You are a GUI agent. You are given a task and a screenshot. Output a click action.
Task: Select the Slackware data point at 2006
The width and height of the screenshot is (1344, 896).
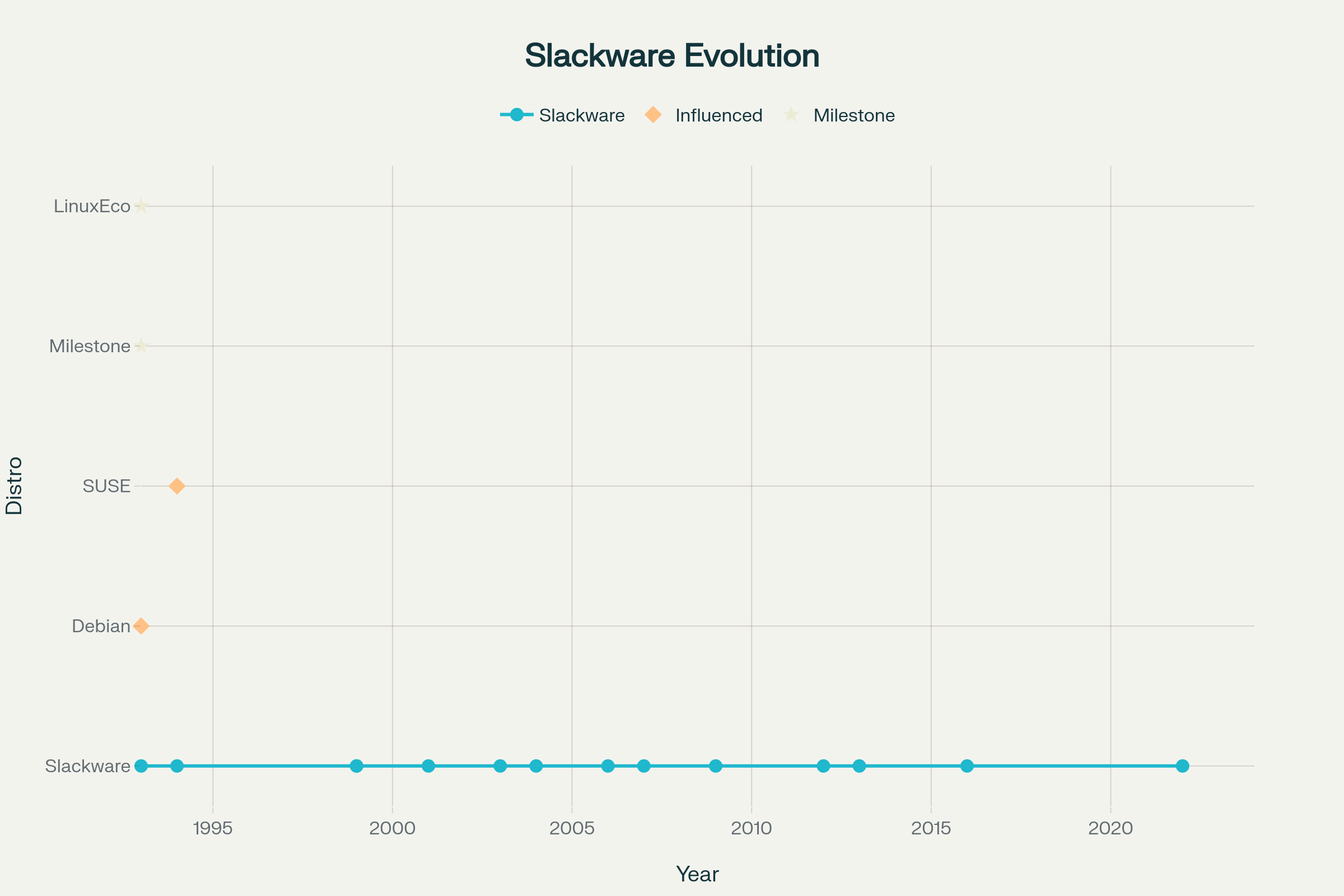pyautogui.click(x=608, y=766)
